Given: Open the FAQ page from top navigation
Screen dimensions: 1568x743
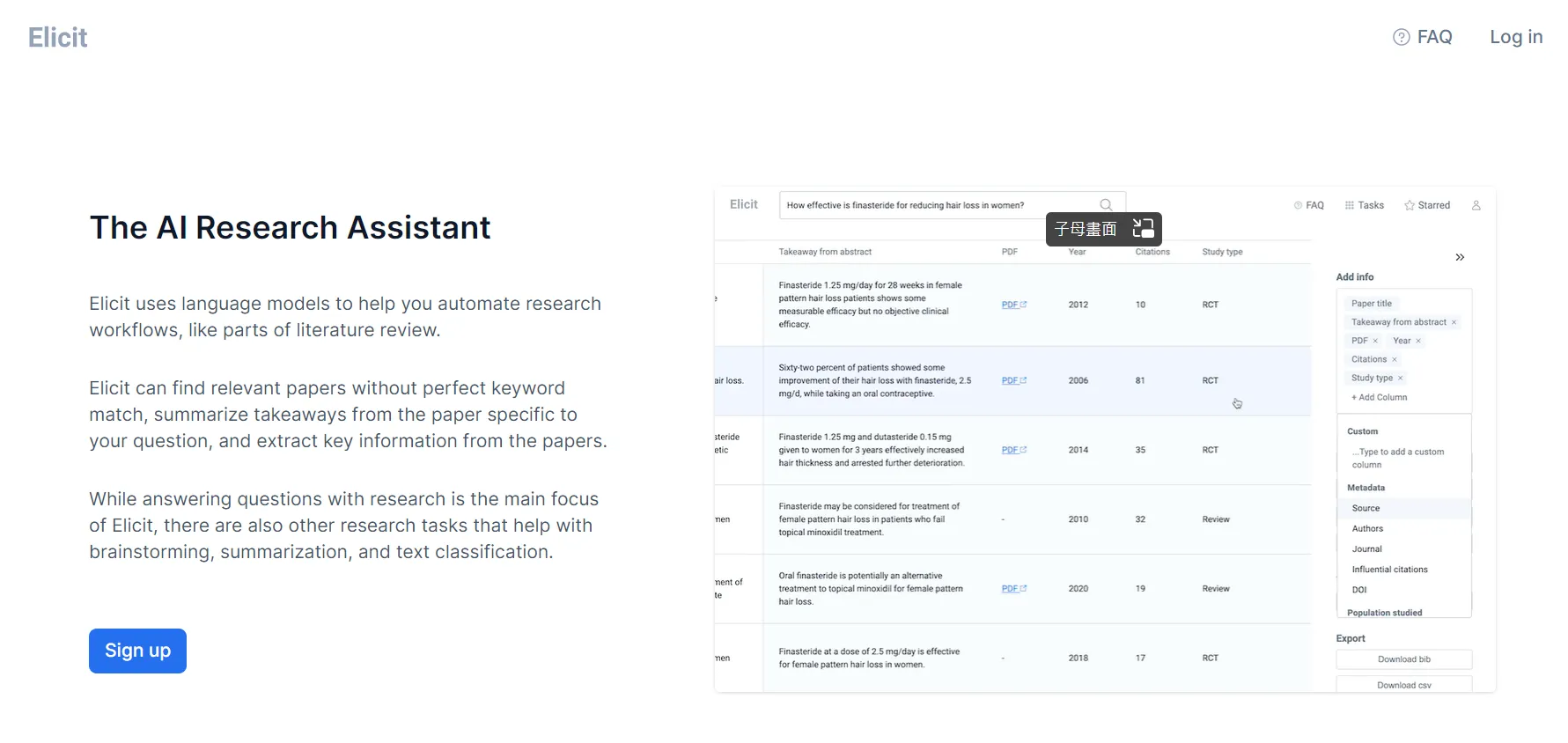Looking at the screenshot, I should [1423, 37].
